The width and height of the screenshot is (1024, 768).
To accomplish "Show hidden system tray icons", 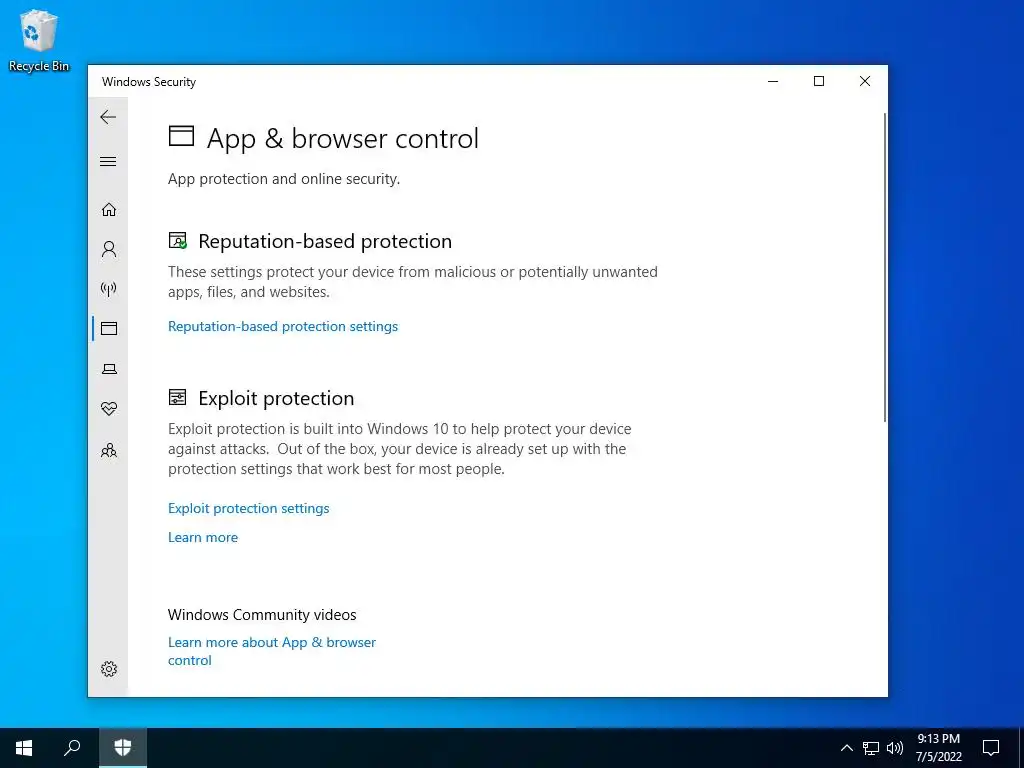I will point(846,748).
